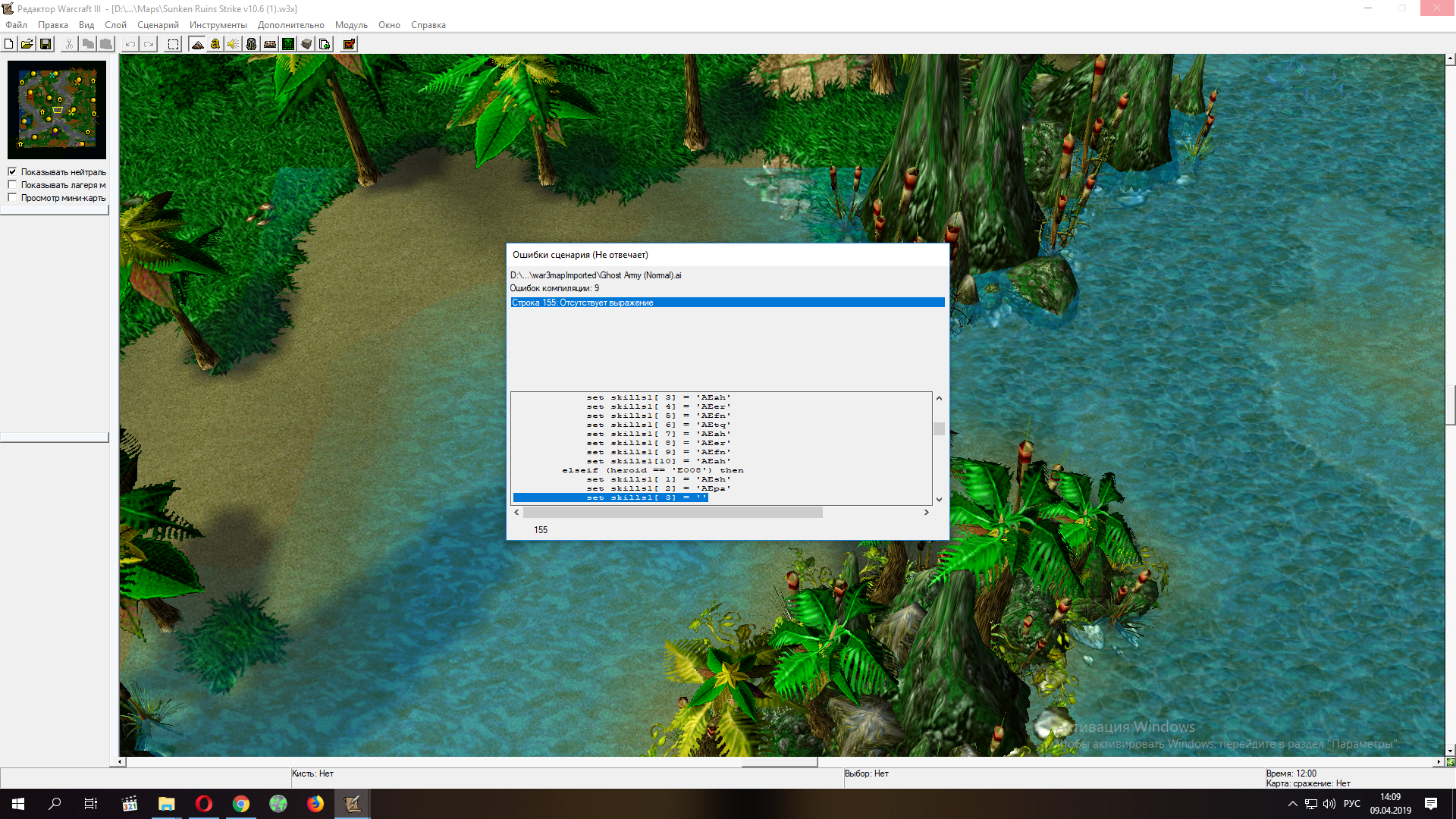
Task: Open Windows taskbar search
Action: 55,804
